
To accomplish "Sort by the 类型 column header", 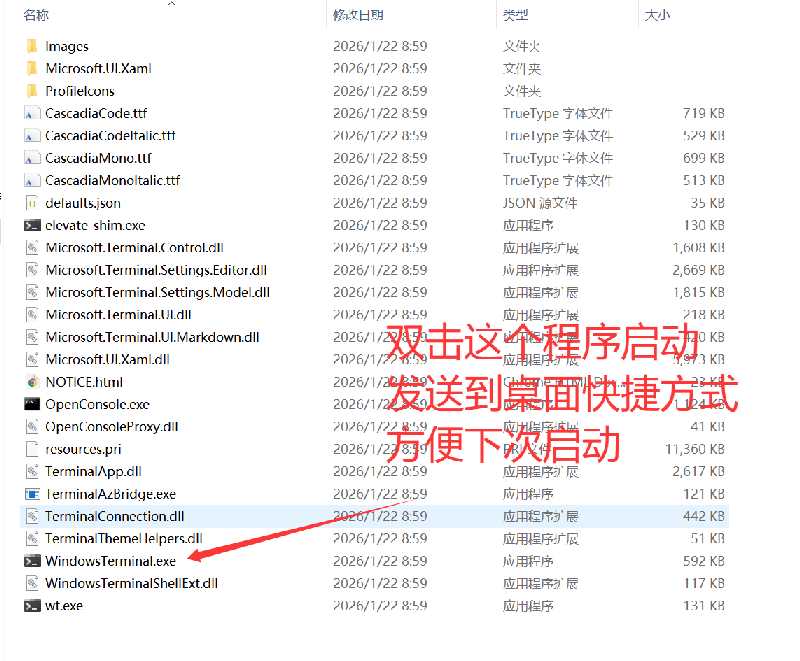I will (x=515, y=15).
